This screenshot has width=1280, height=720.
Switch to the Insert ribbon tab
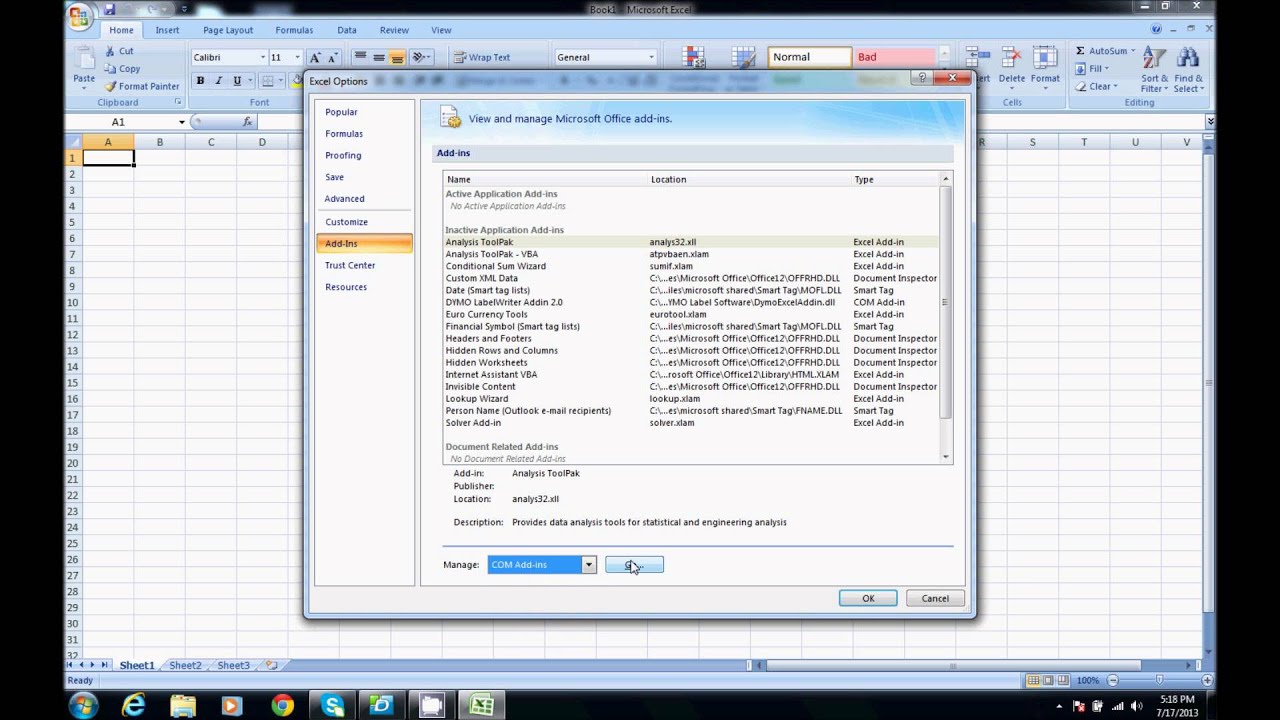click(167, 30)
